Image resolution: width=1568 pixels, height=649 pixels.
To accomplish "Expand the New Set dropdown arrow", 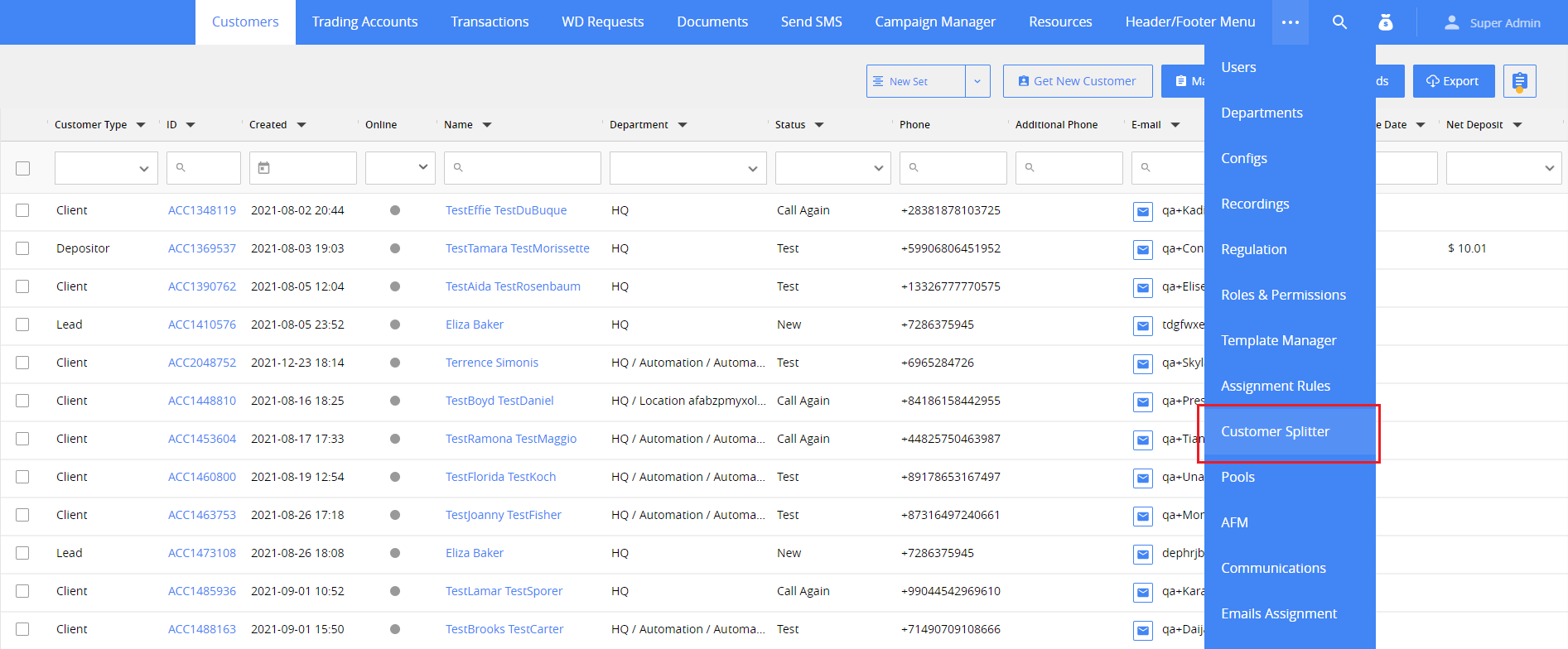I will (x=977, y=81).
